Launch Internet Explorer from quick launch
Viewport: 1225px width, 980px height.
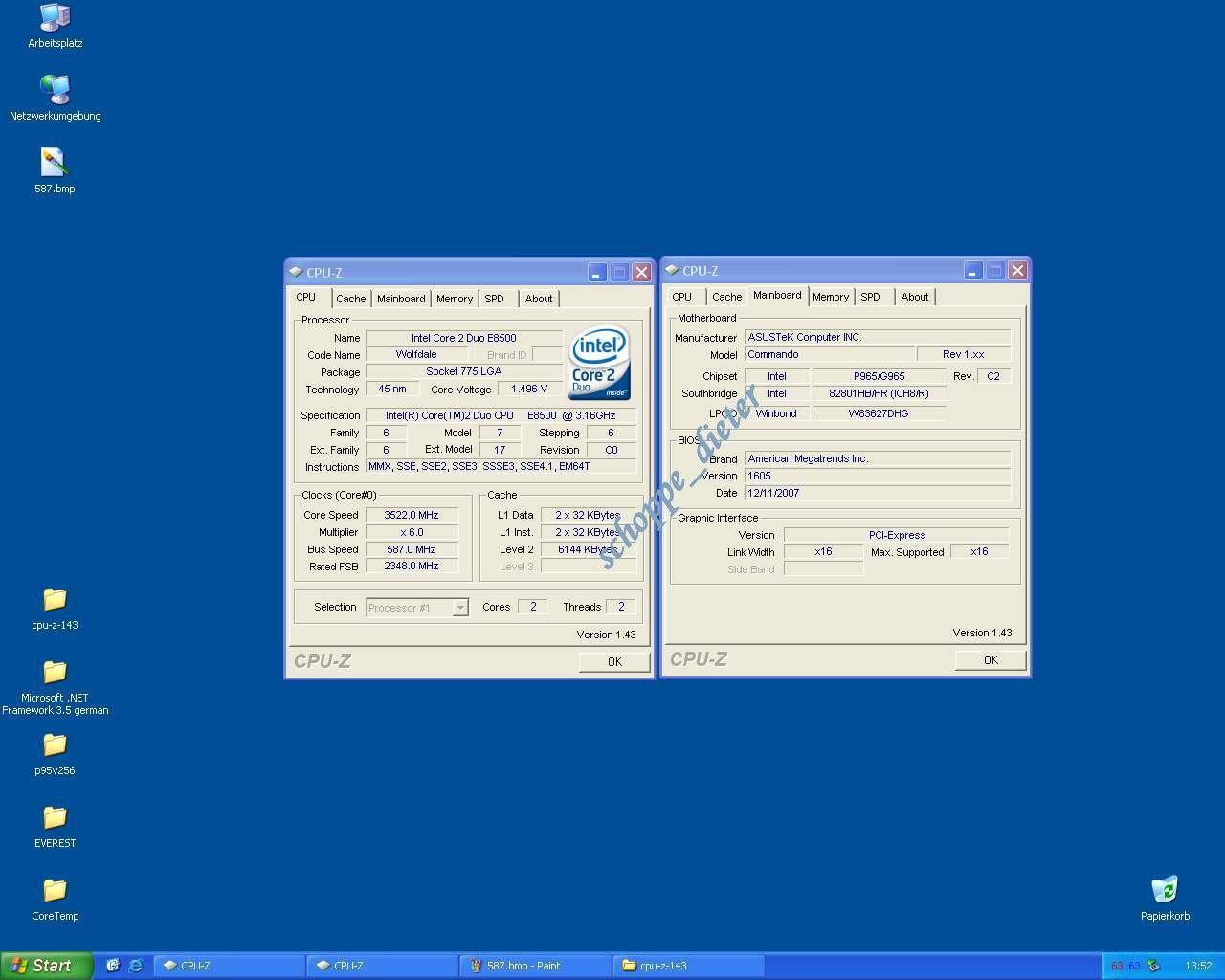click(x=135, y=966)
